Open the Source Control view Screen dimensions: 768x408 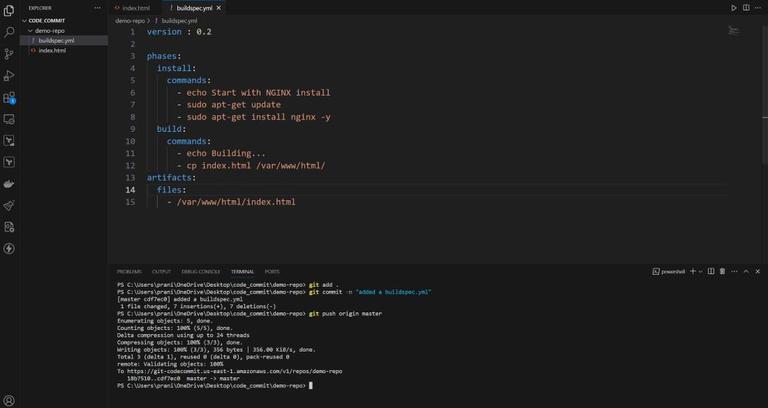(x=9, y=54)
